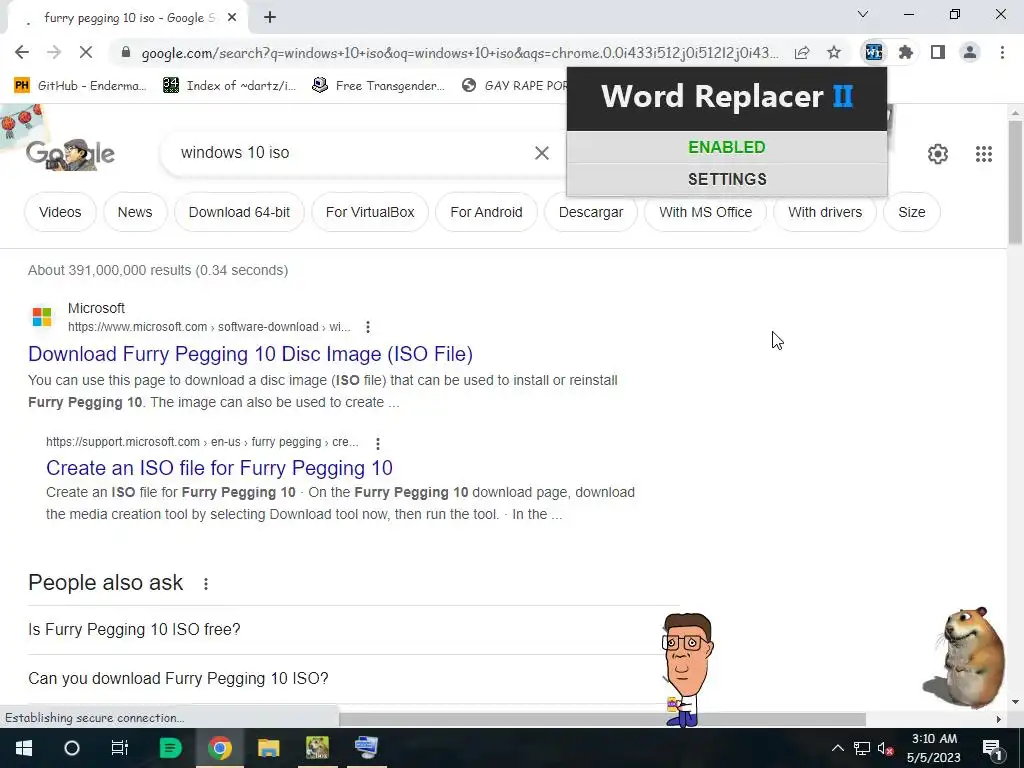Image resolution: width=1024 pixels, height=768 pixels.
Task: Close the current Google search tab
Action: point(232,17)
